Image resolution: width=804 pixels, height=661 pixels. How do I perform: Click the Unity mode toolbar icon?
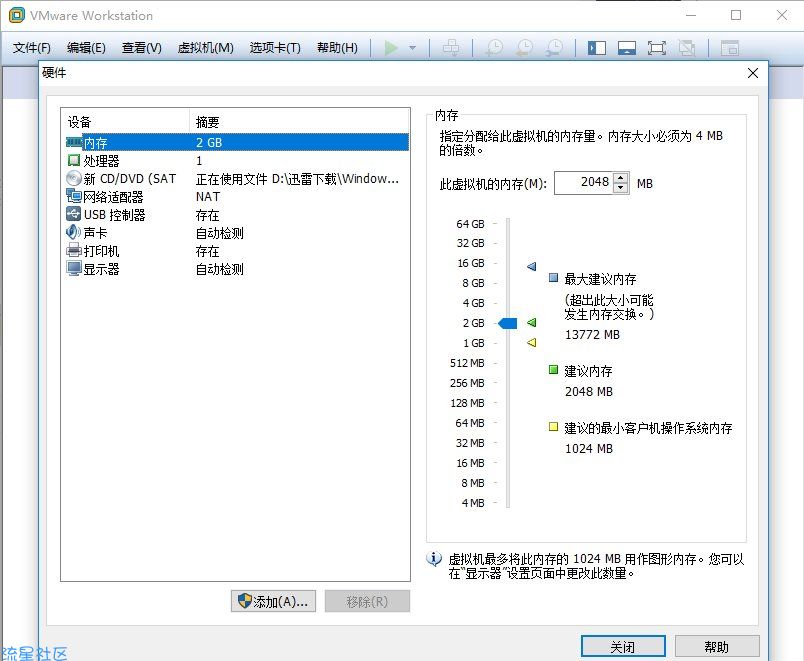(x=687, y=48)
